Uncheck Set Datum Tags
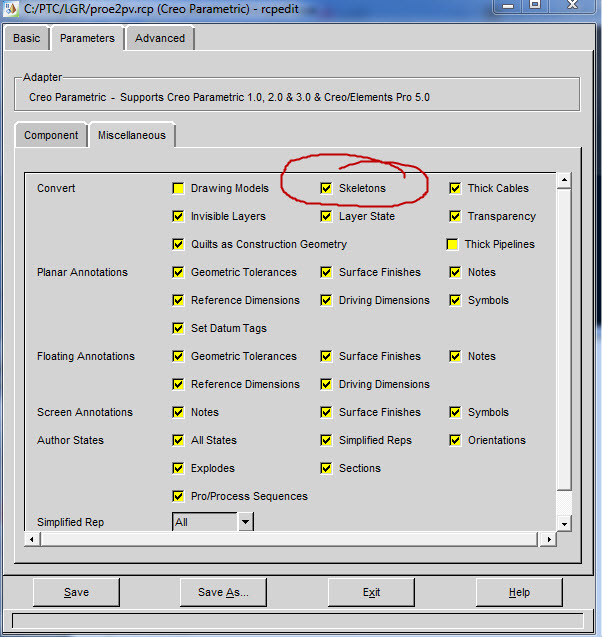 click(x=178, y=328)
